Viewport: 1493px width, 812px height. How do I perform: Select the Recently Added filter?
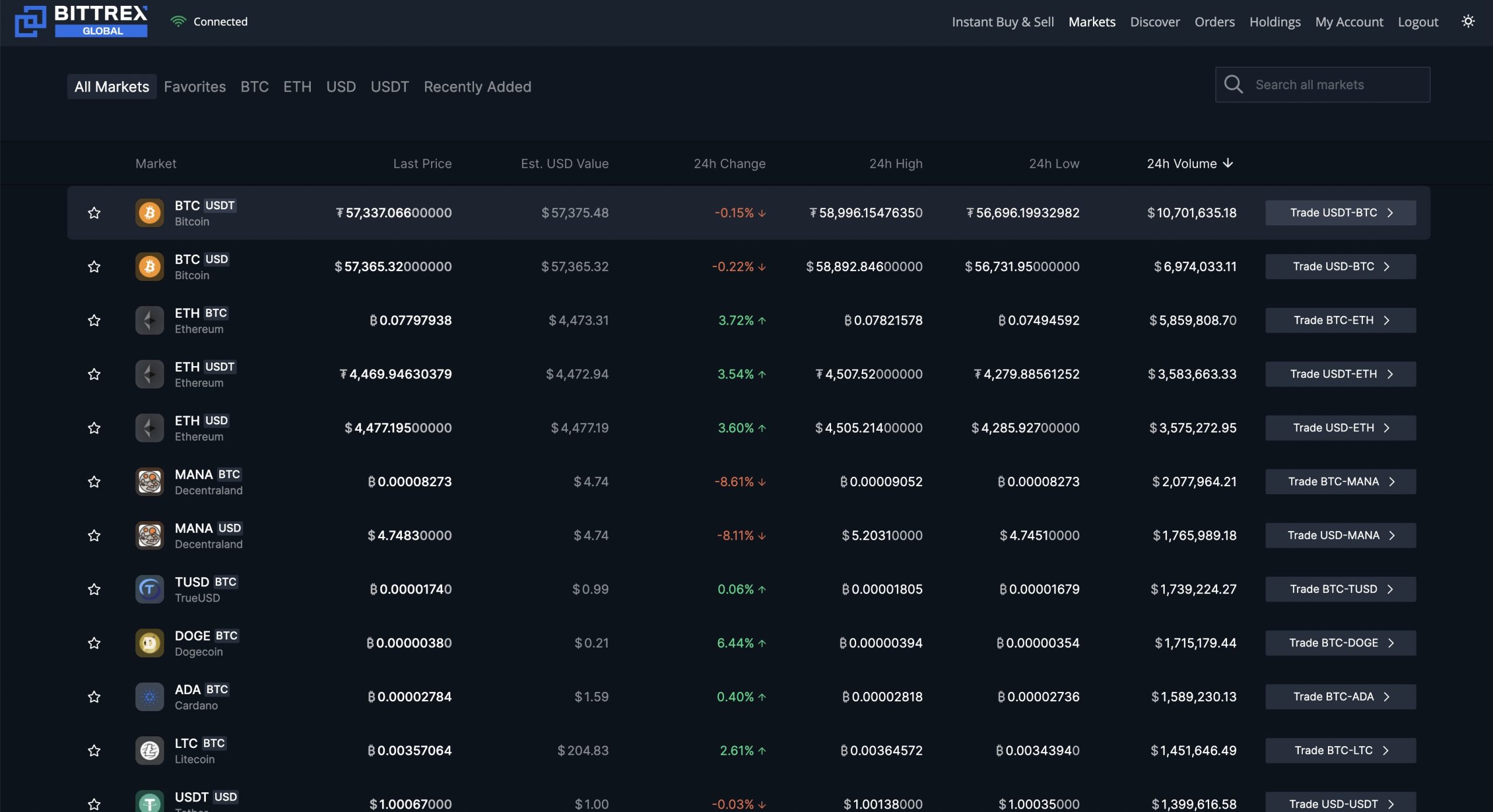coord(477,86)
